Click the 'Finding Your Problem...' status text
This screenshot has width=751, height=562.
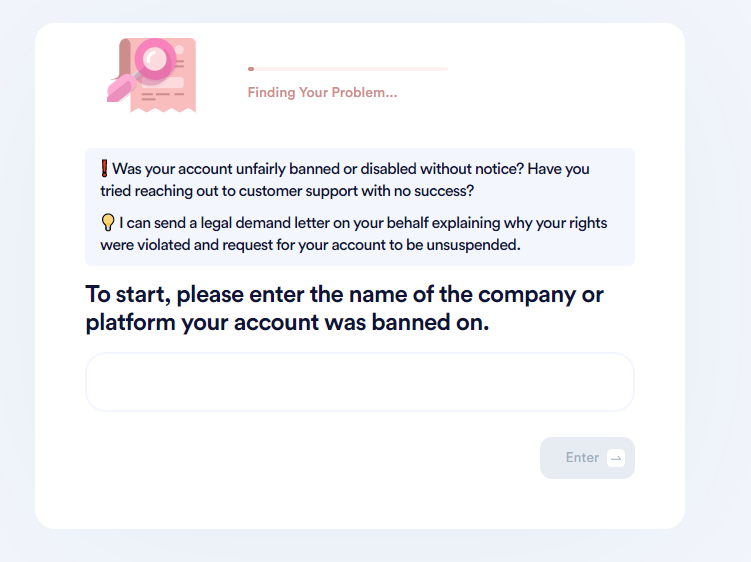coord(322,92)
